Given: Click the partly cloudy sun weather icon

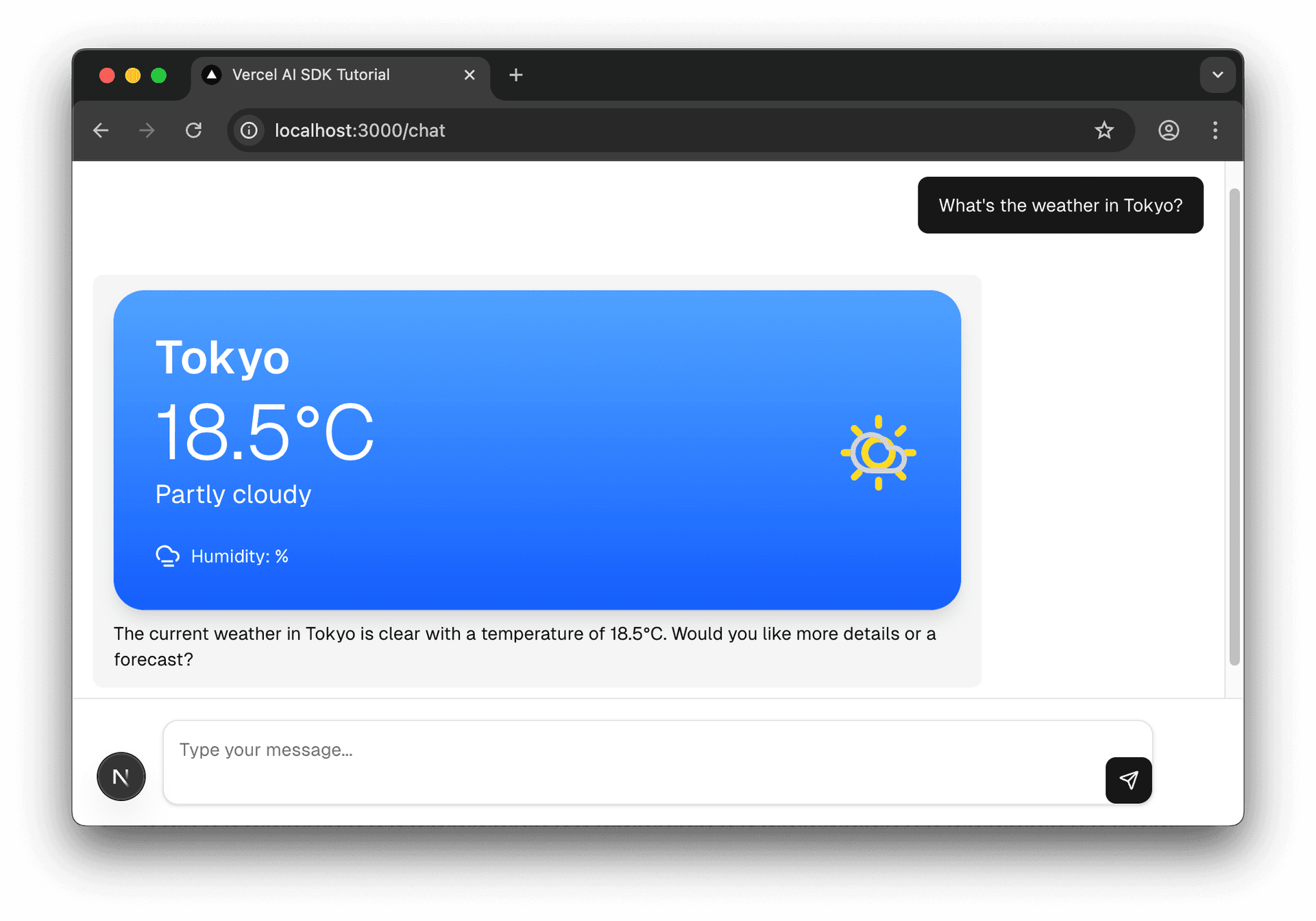Looking at the screenshot, I should 878,452.
